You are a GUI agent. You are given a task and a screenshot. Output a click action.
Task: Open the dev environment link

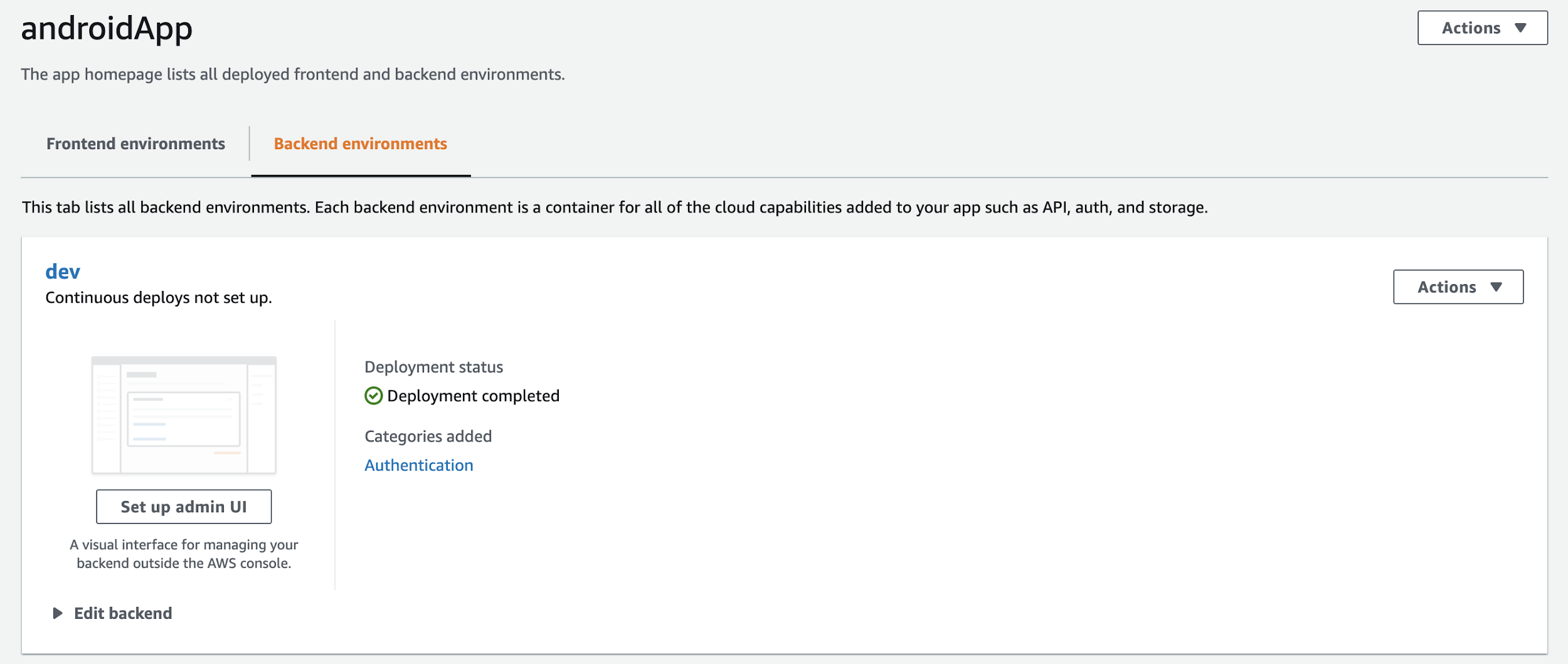[63, 271]
